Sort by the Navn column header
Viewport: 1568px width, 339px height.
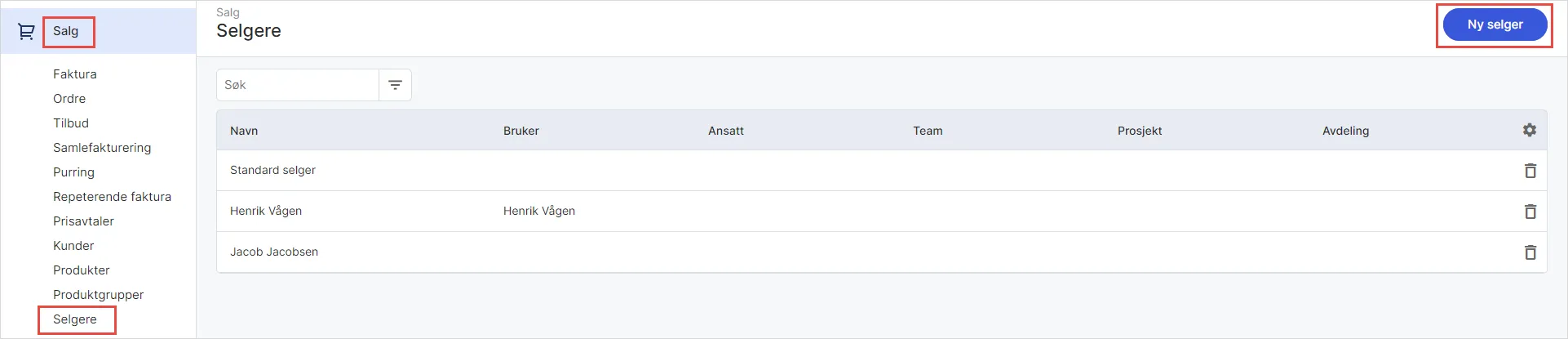point(244,131)
